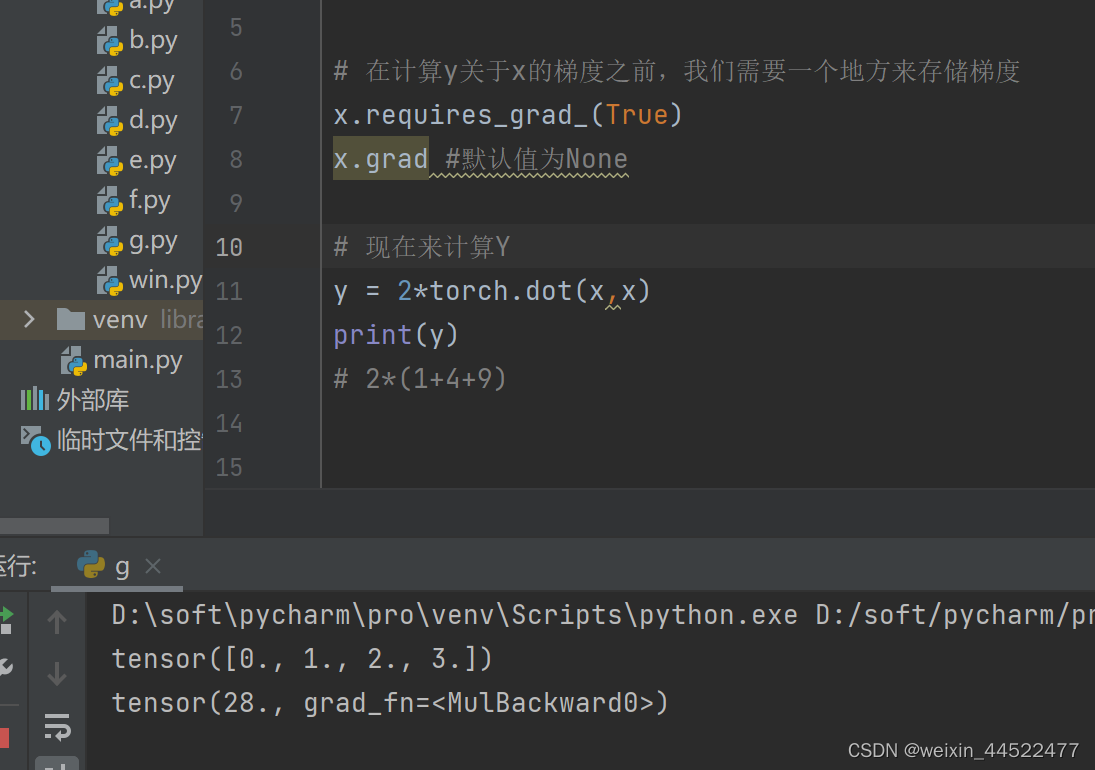Click output tensor(28., grad_fn=<MulBackward0>)
1095x770 pixels.
[390, 703]
